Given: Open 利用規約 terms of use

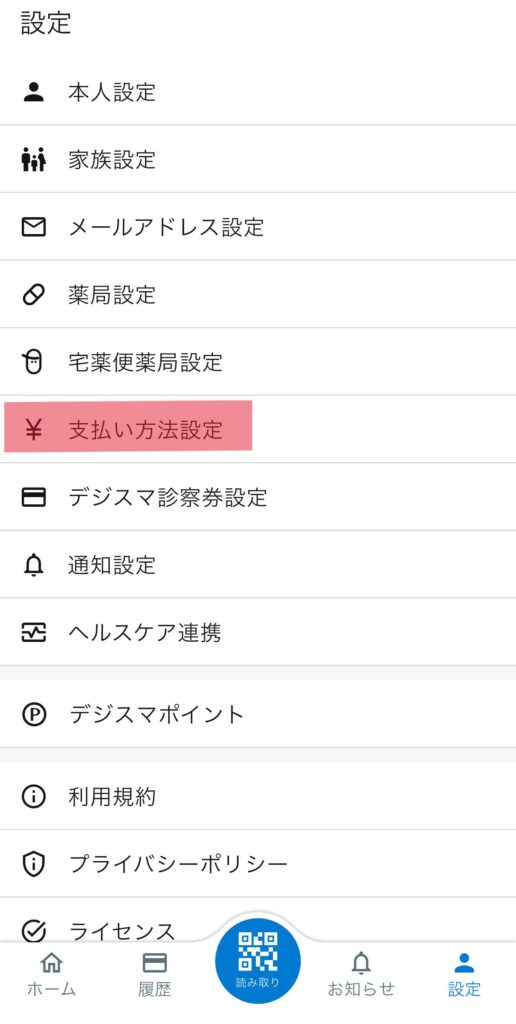Looking at the screenshot, I should (x=258, y=797).
